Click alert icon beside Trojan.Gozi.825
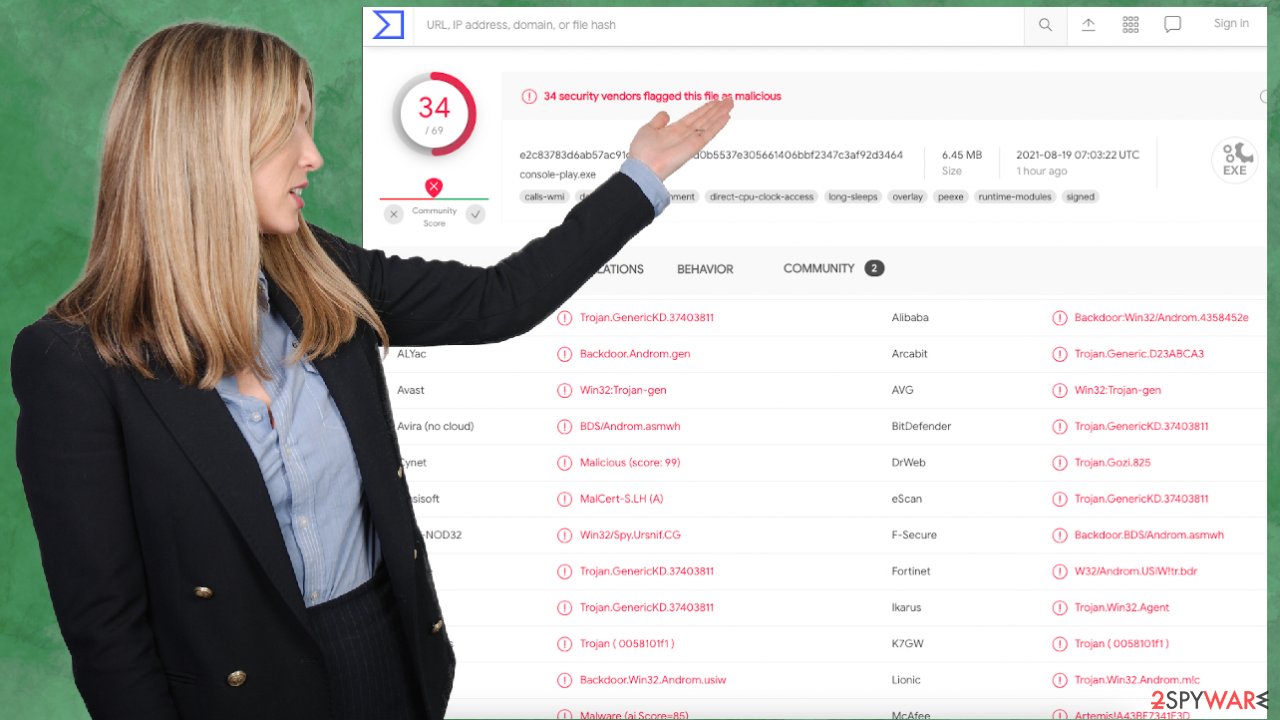1280x720 pixels. pos(1060,463)
